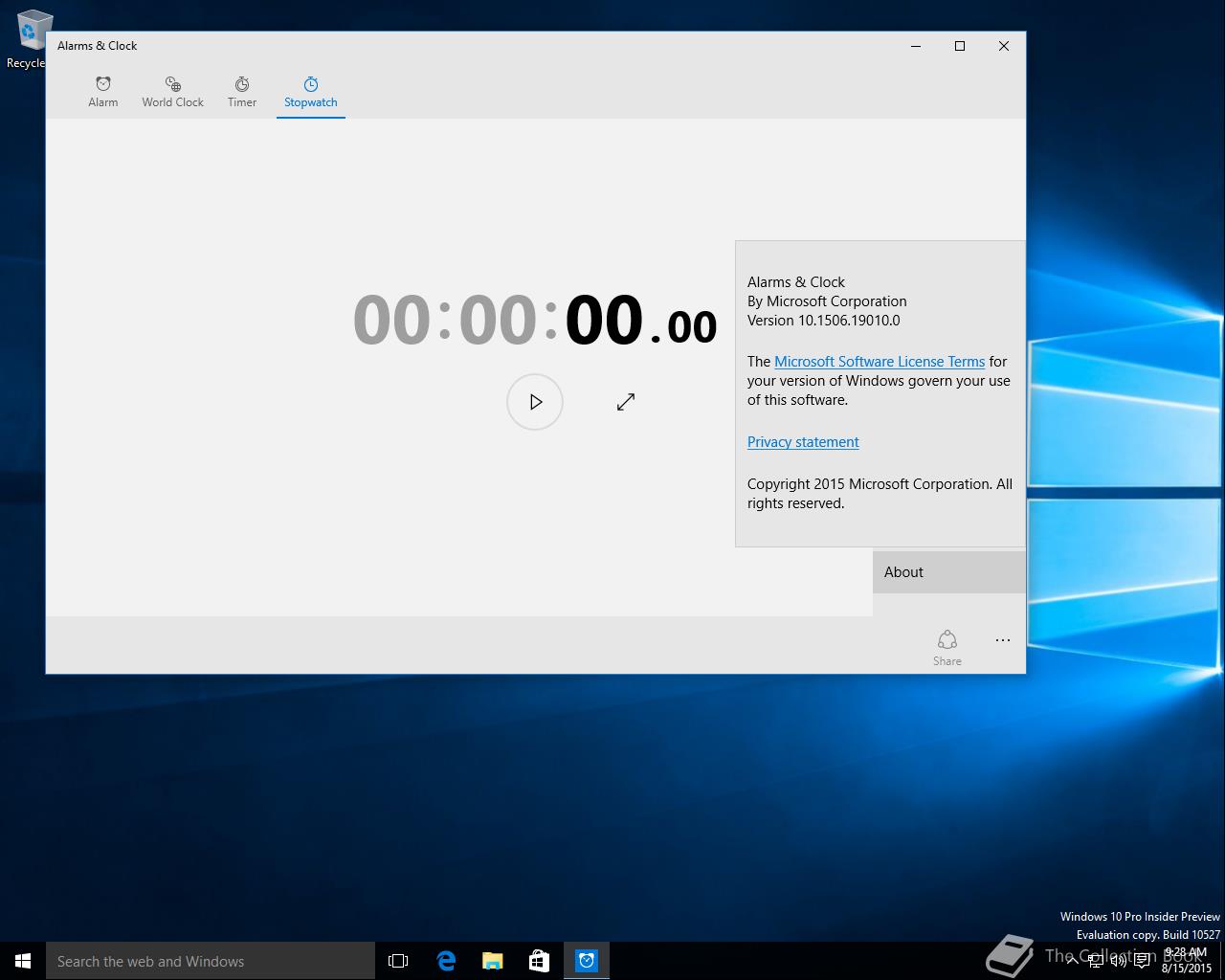Open the Timer tab
This screenshot has width=1225, height=980.
242,92
